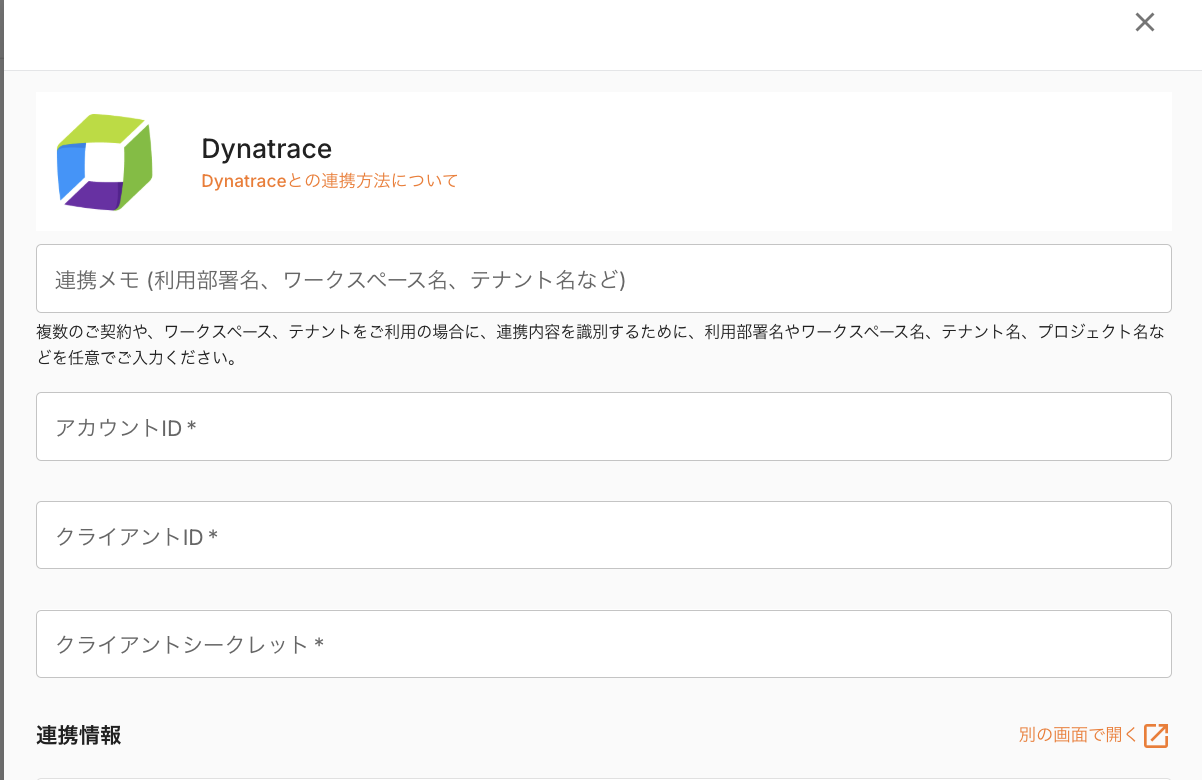
Task: Select the クライアントID text box
Action: [x=603, y=536]
